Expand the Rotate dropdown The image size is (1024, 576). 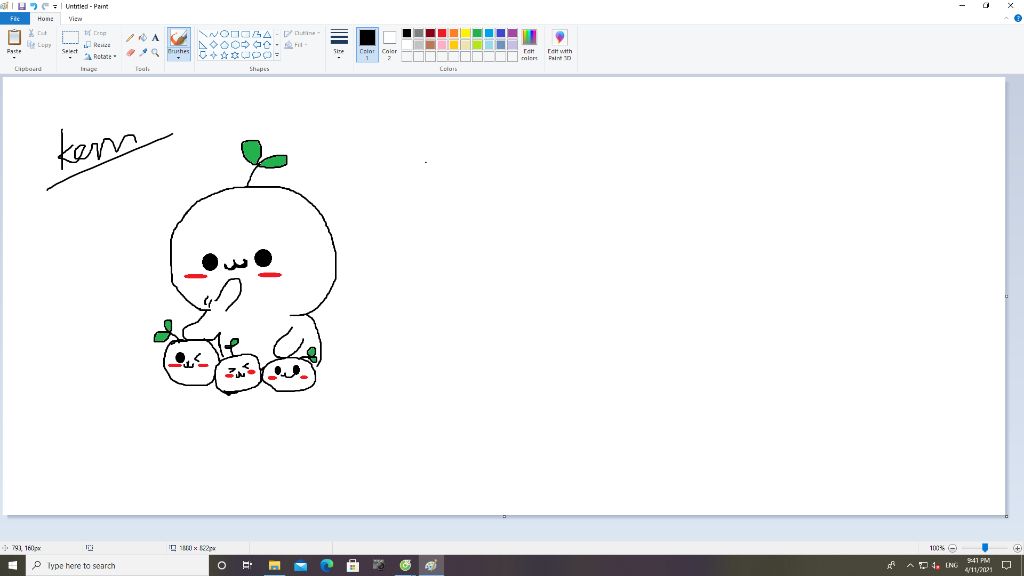click(115, 57)
